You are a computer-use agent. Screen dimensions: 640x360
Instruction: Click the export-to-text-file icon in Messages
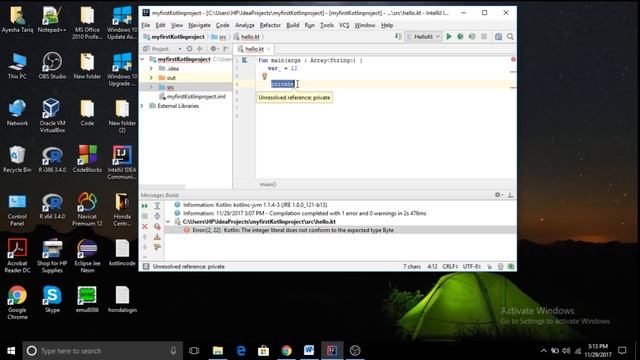coord(157,237)
